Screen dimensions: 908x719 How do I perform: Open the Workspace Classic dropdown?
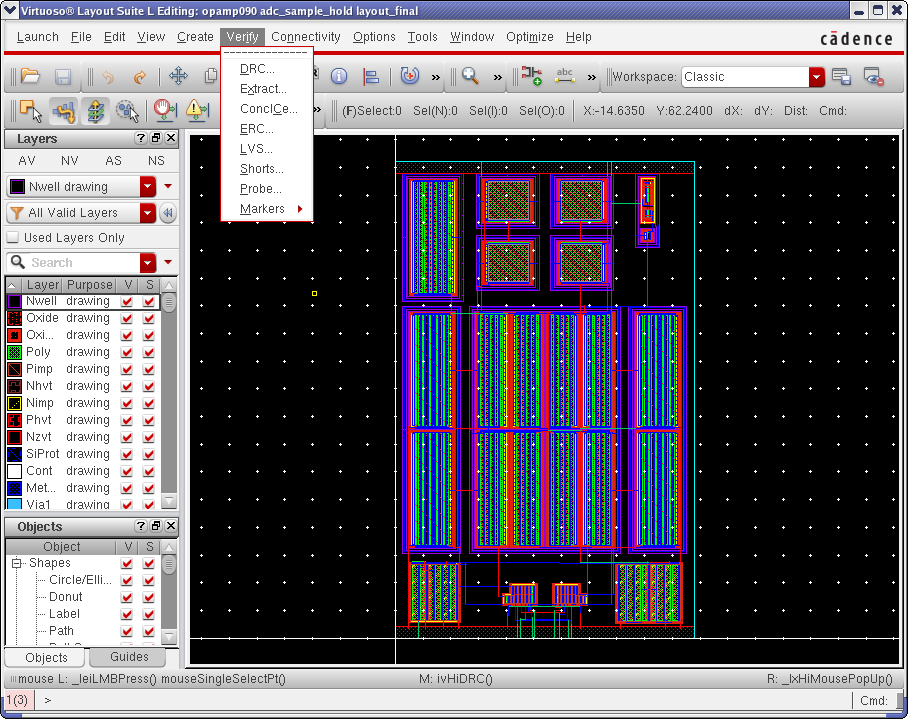click(817, 77)
